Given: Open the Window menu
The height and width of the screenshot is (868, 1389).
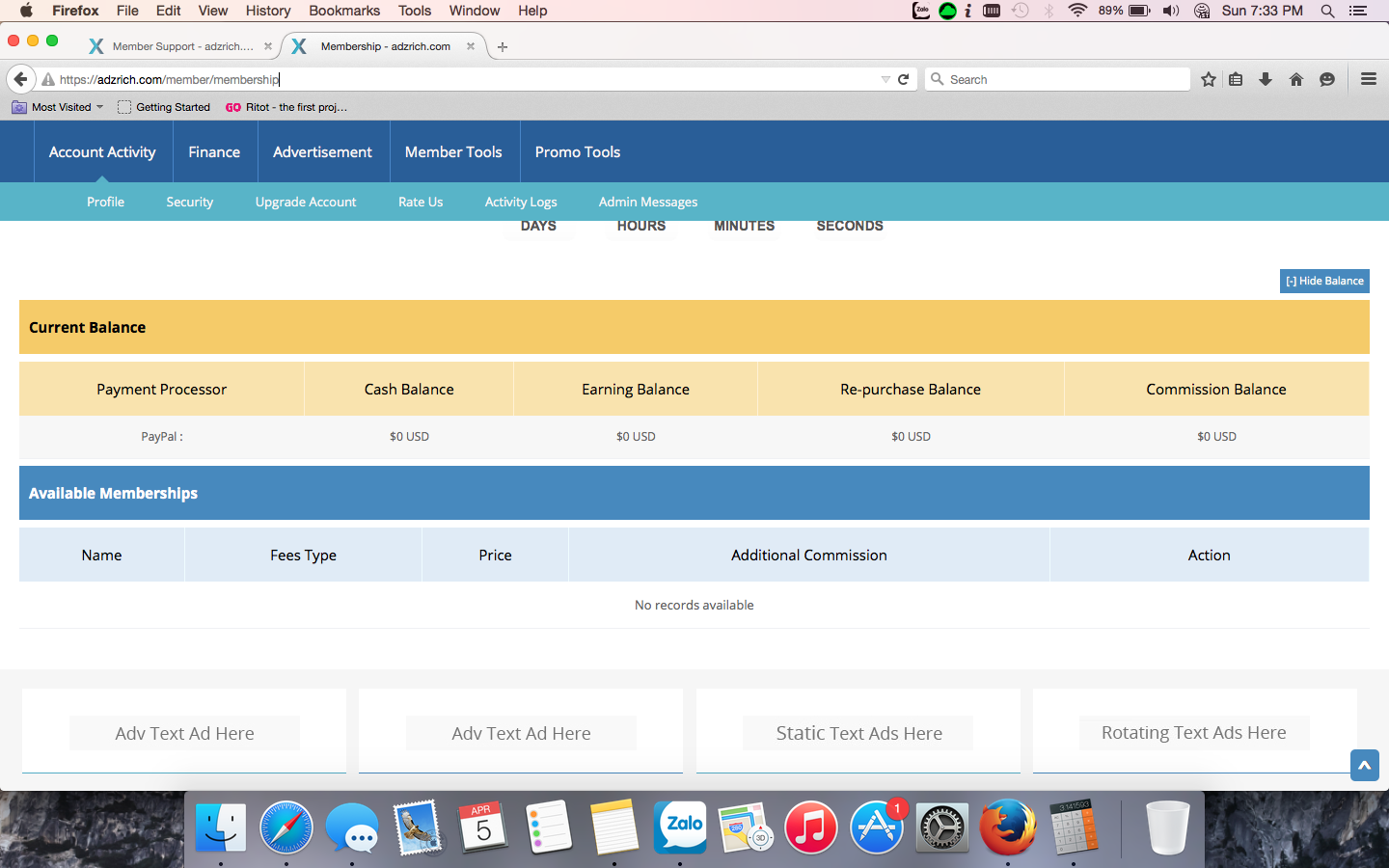Looking at the screenshot, I should point(475,11).
